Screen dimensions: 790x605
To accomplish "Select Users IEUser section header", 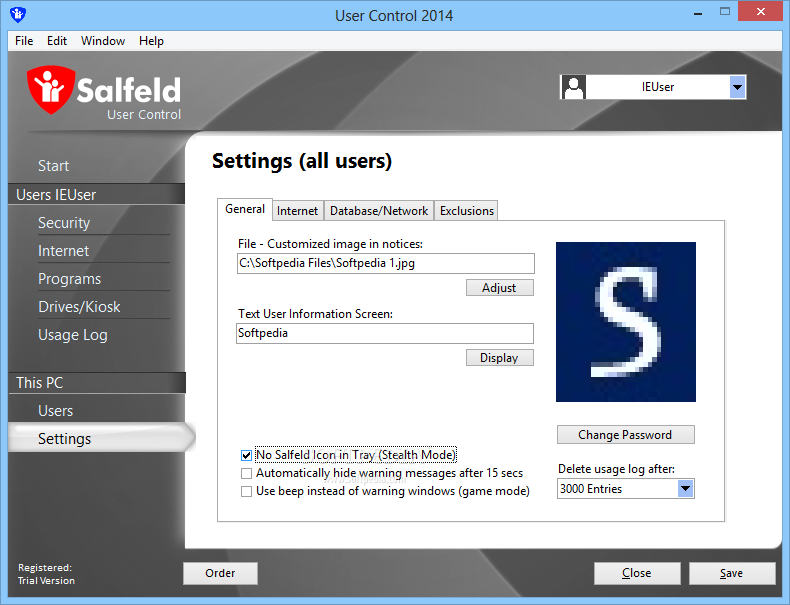I will point(96,194).
